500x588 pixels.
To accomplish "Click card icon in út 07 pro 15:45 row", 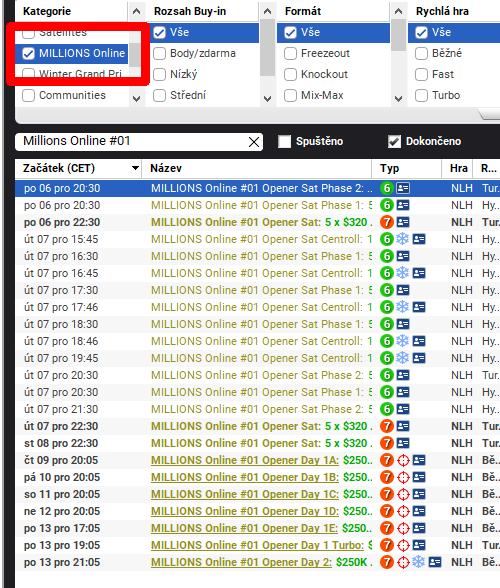I will point(419,239).
